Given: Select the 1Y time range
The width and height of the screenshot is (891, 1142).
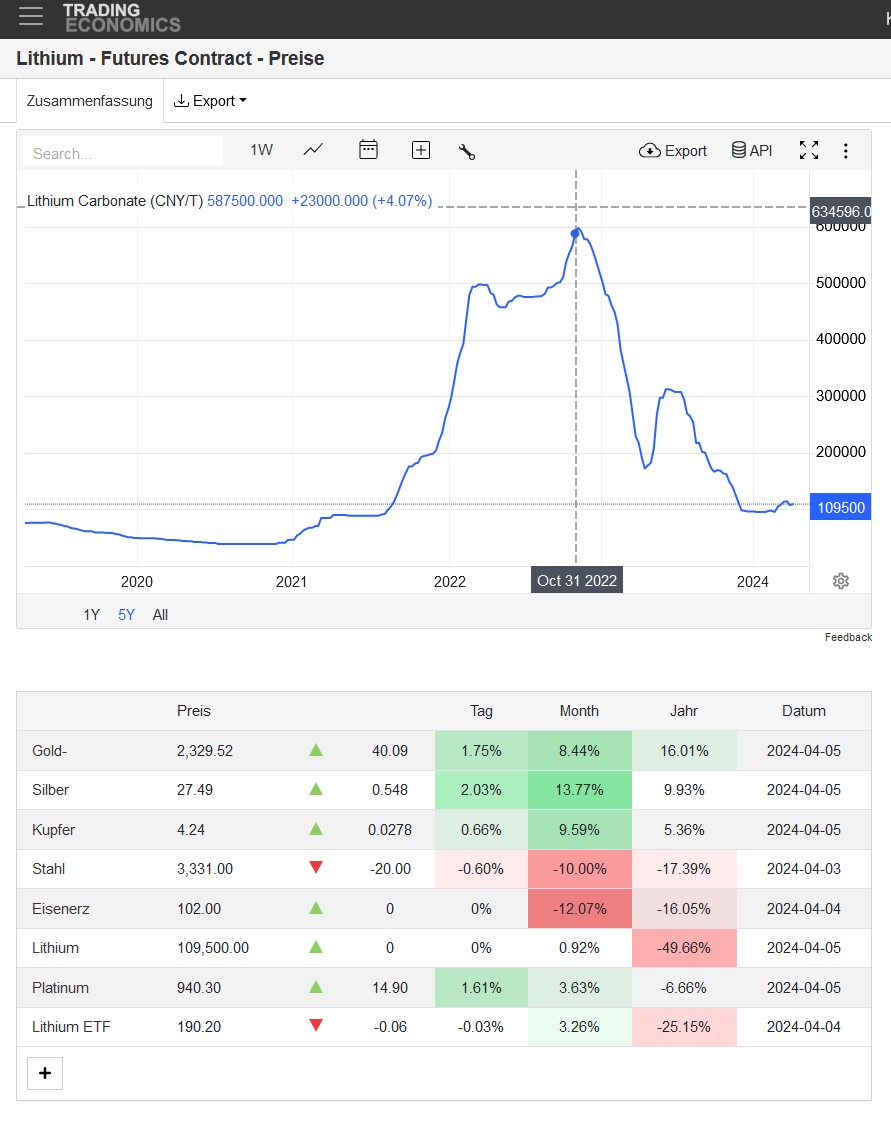Looking at the screenshot, I should 91,615.
